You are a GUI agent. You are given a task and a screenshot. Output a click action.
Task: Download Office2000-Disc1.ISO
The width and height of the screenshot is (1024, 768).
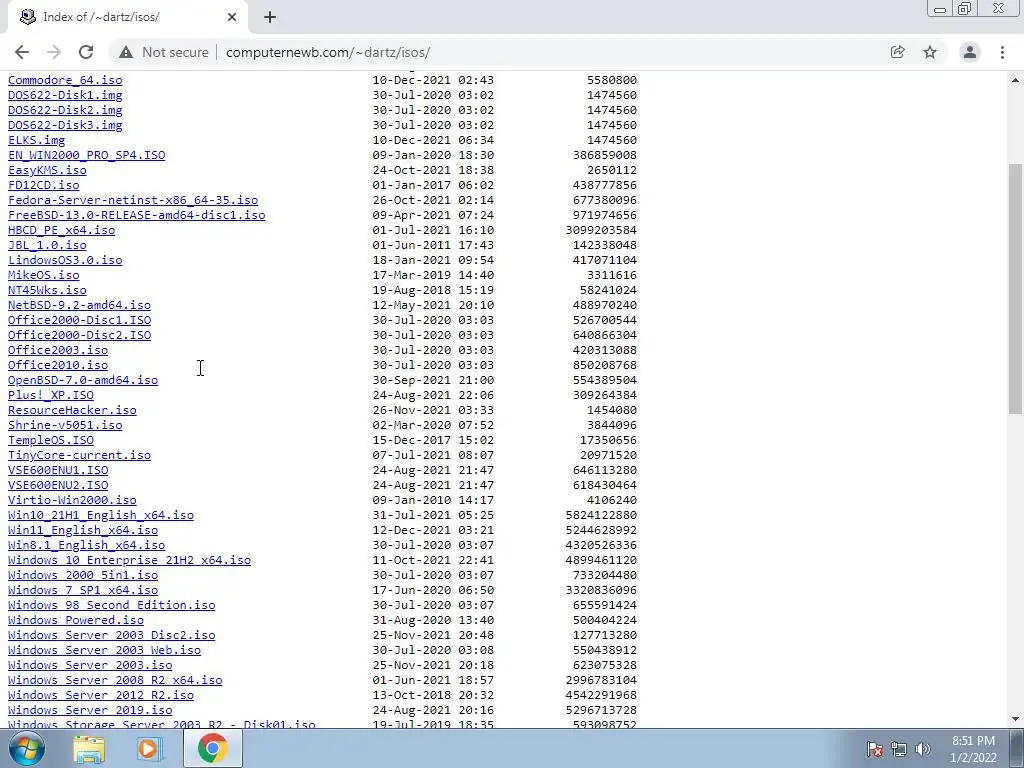tap(79, 320)
